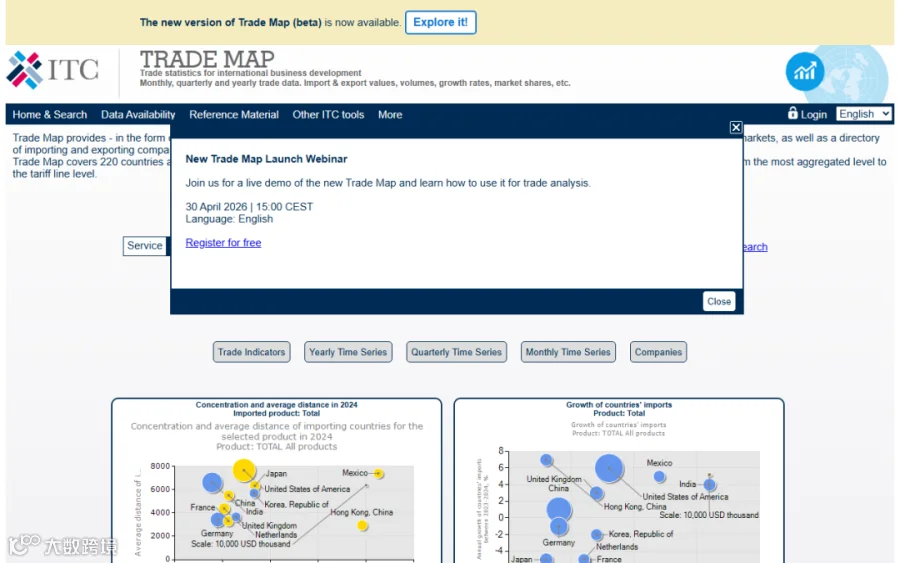This screenshot has width=900, height=563.
Task: Click the Mexico bubble label in the left chart
Action: [355, 473]
